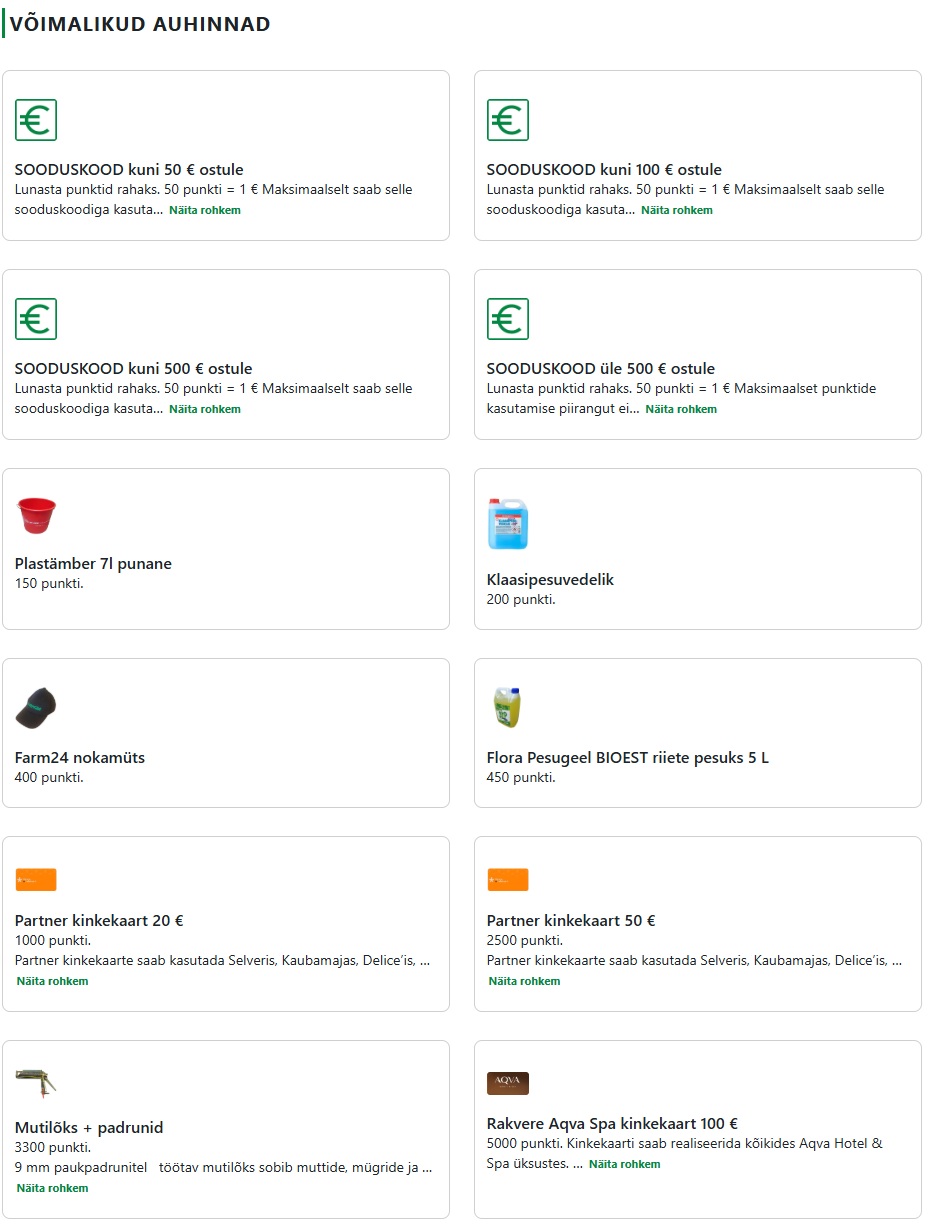Click the euro icon for 100 € discount code
Viewport: 934px width, 1225px height.
[507, 120]
